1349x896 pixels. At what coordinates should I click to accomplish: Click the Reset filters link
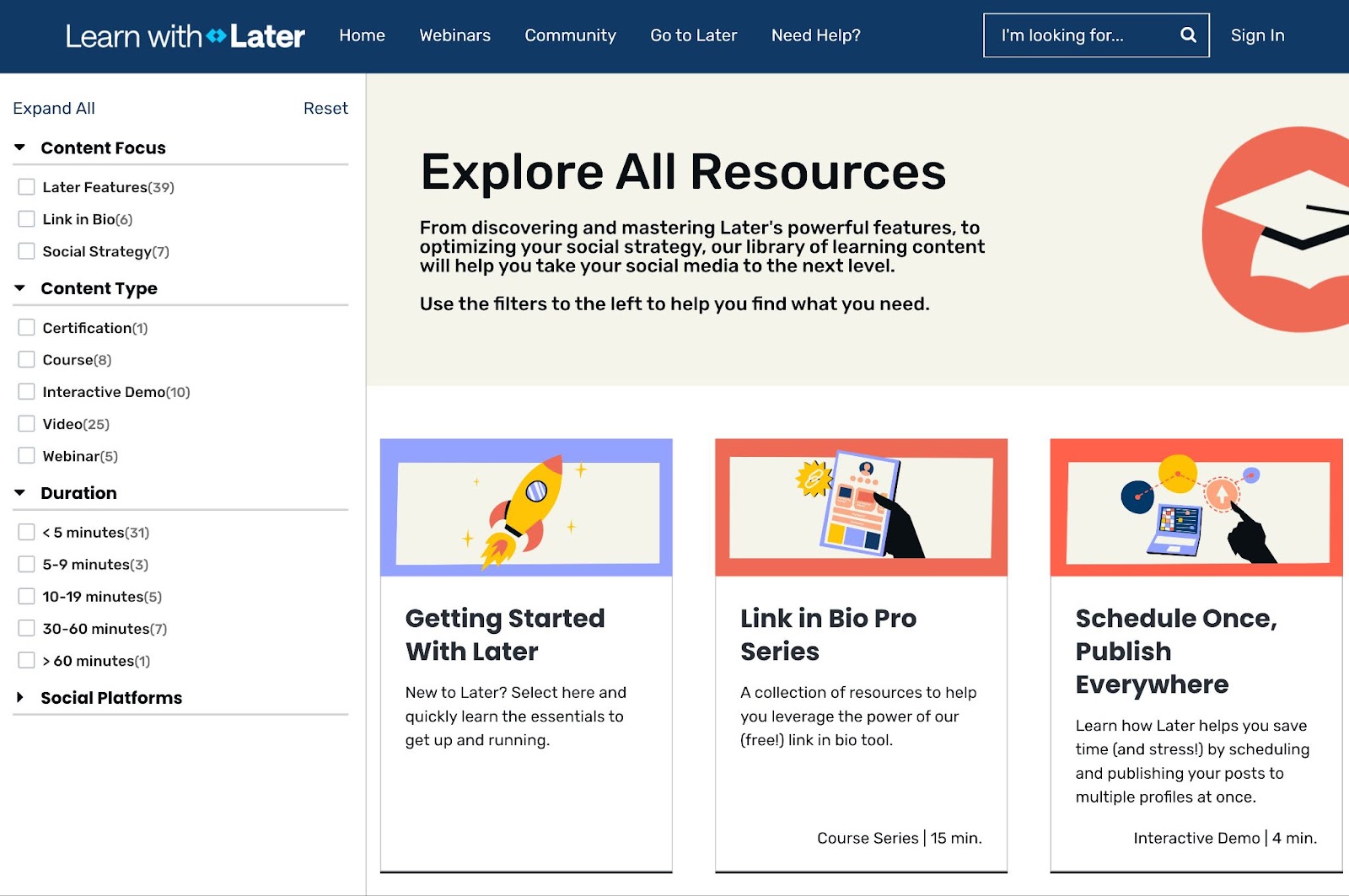pos(325,108)
